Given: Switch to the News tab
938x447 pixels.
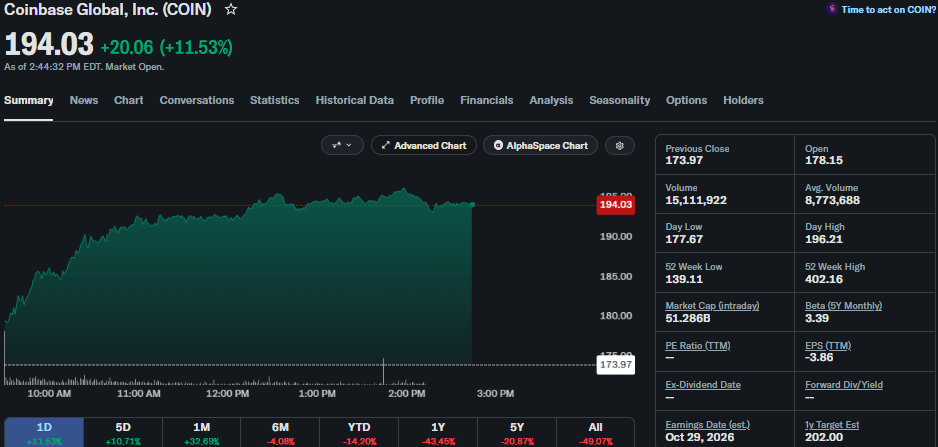Looking at the screenshot, I should pyautogui.click(x=84, y=101).
